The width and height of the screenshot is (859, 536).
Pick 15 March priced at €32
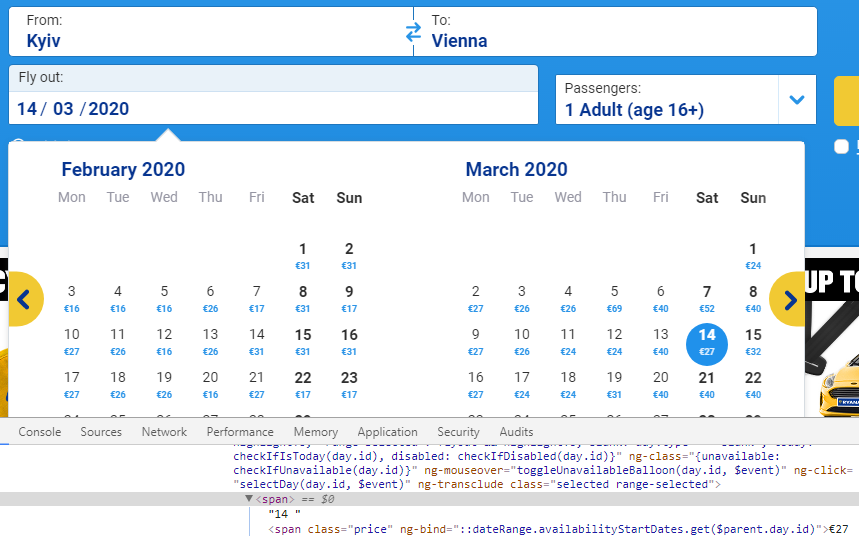pyautogui.click(x=753, y=341)
